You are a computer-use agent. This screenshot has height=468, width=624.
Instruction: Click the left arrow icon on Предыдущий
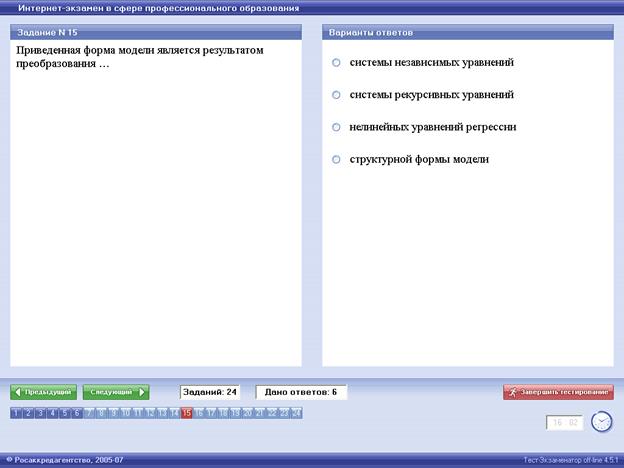pos(18,392)
